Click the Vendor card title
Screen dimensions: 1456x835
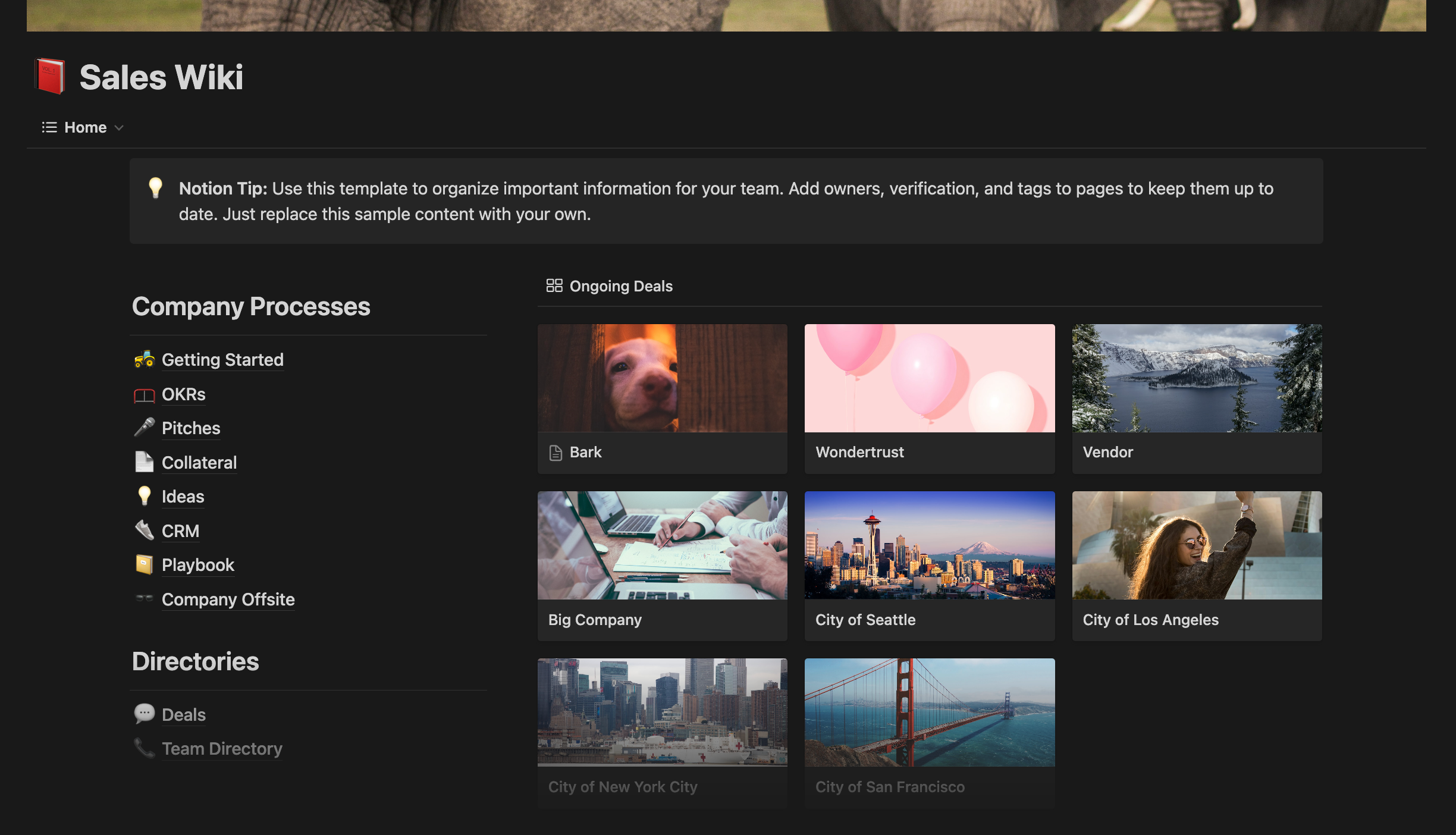[x=1107, y=452]
